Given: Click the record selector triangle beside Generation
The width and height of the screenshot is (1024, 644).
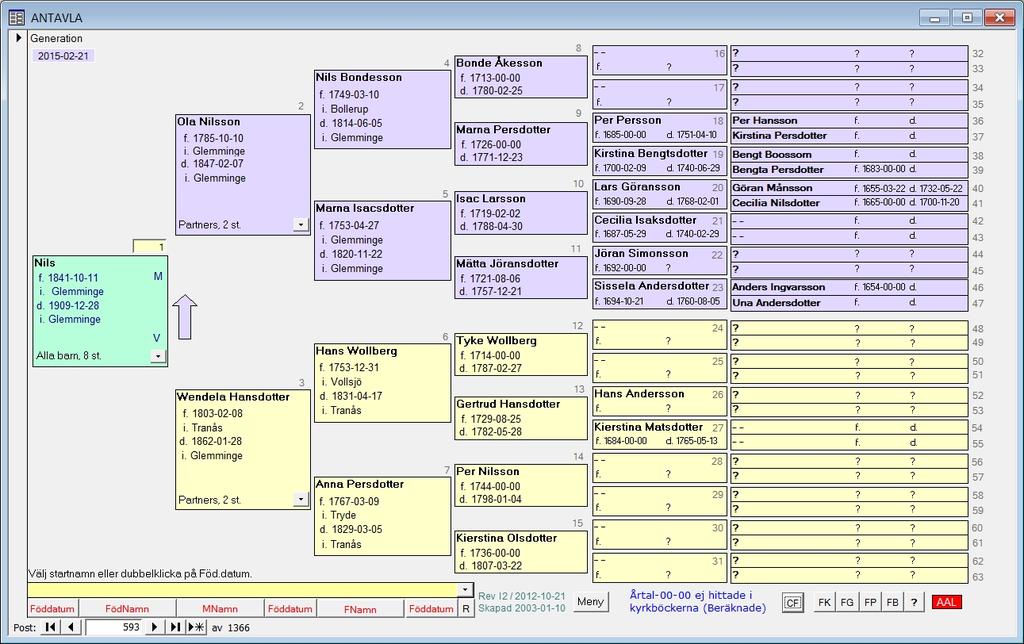Looking at the screenshot, I should pos(19,38).
